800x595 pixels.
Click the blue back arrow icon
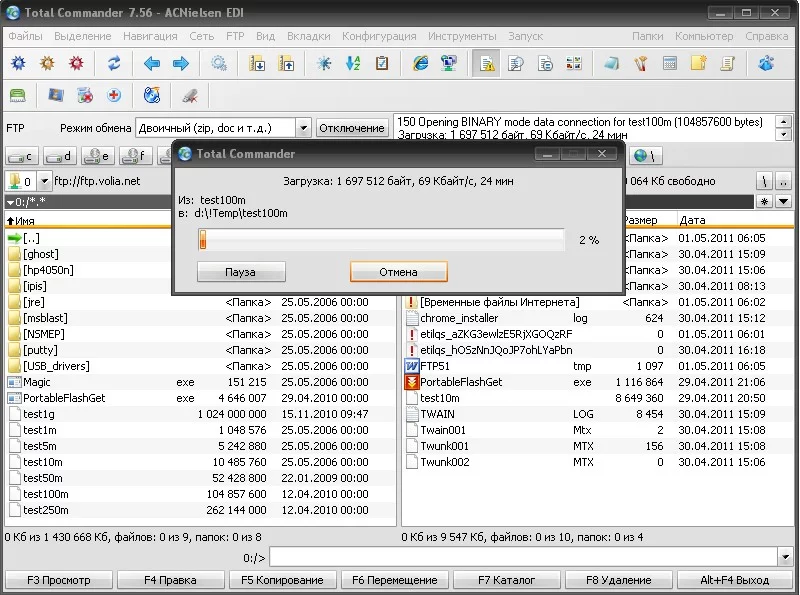(152, 64)
